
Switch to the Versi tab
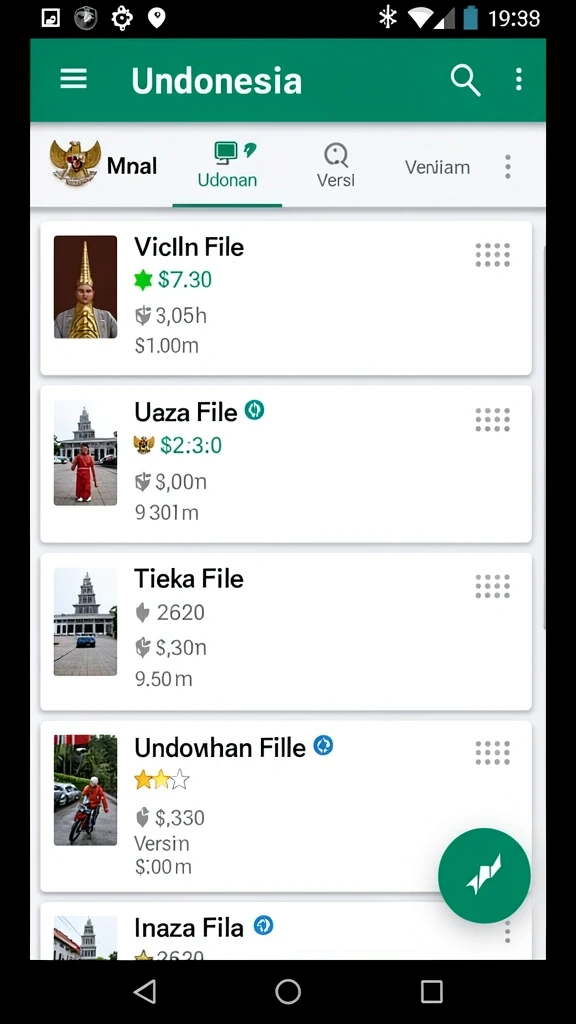coord(336,165)
